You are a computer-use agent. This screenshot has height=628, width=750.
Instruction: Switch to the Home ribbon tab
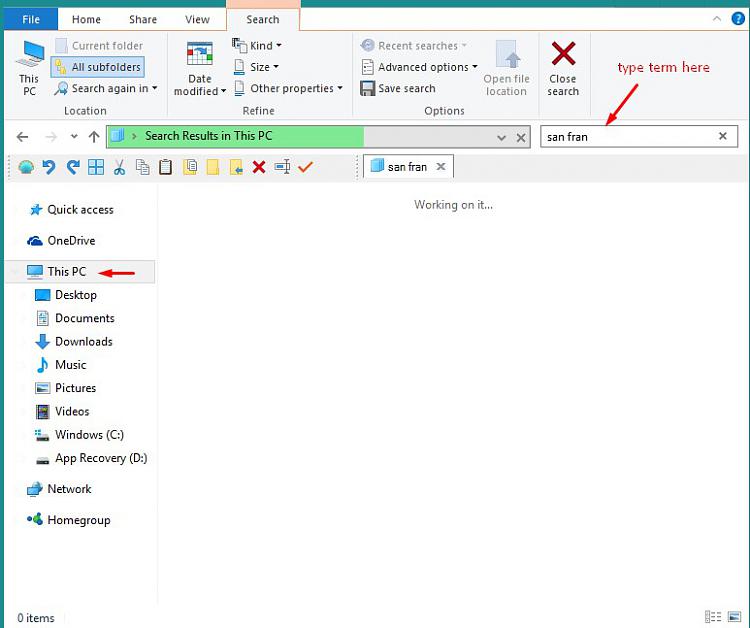(86, 20)
